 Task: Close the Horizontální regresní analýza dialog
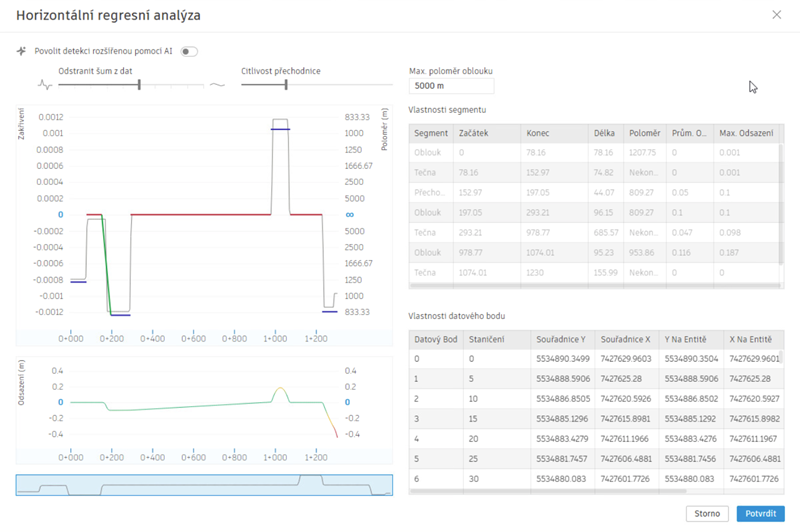coord(777,15)
